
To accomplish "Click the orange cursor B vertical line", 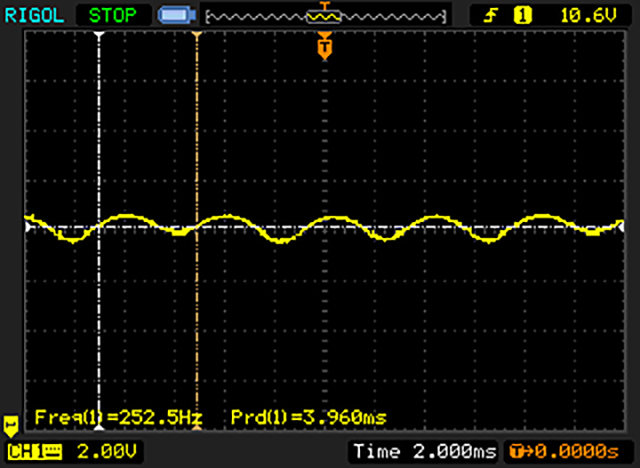I will pos(197,231).
